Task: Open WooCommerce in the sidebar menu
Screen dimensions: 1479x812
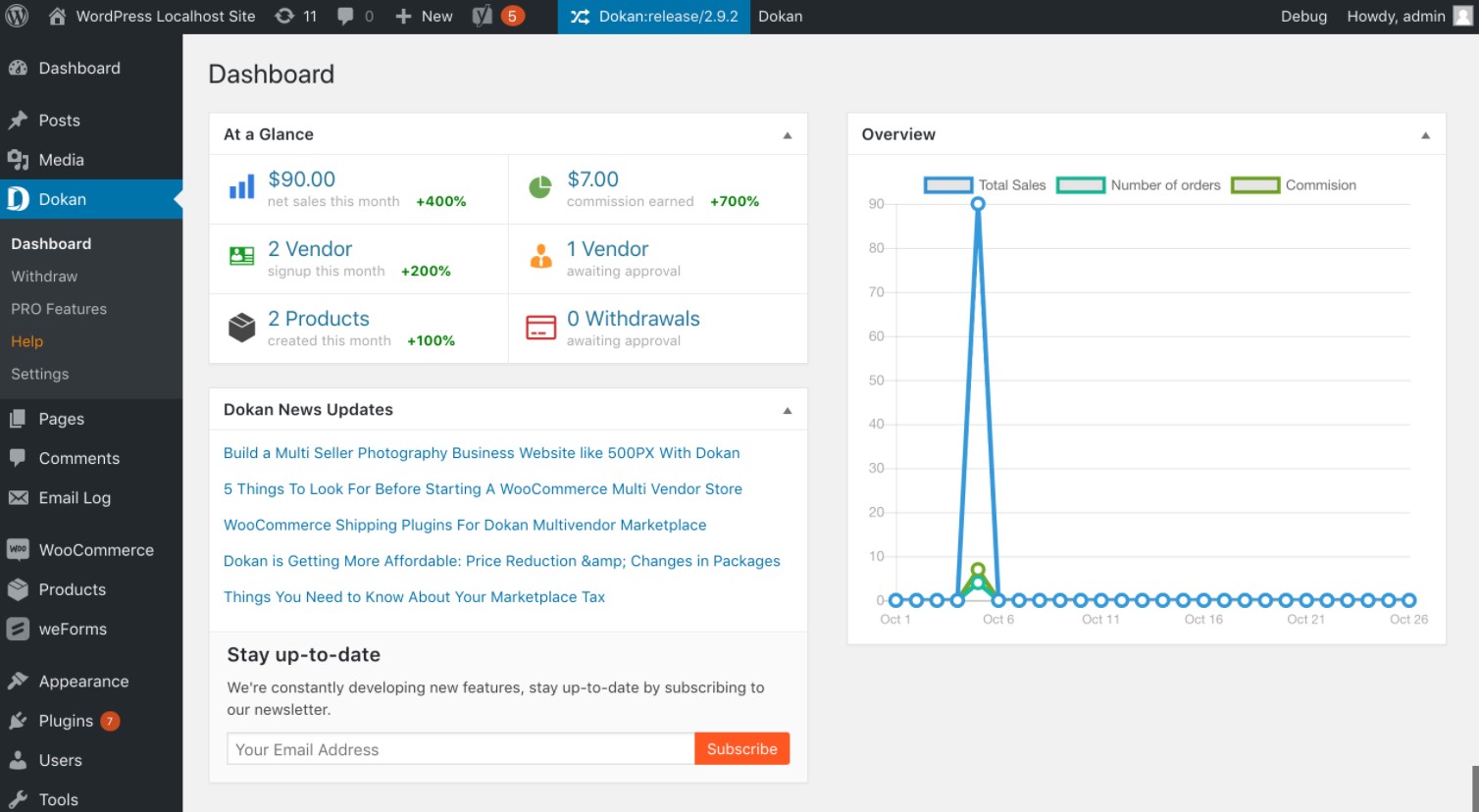Action: click(x=95, y=550)
